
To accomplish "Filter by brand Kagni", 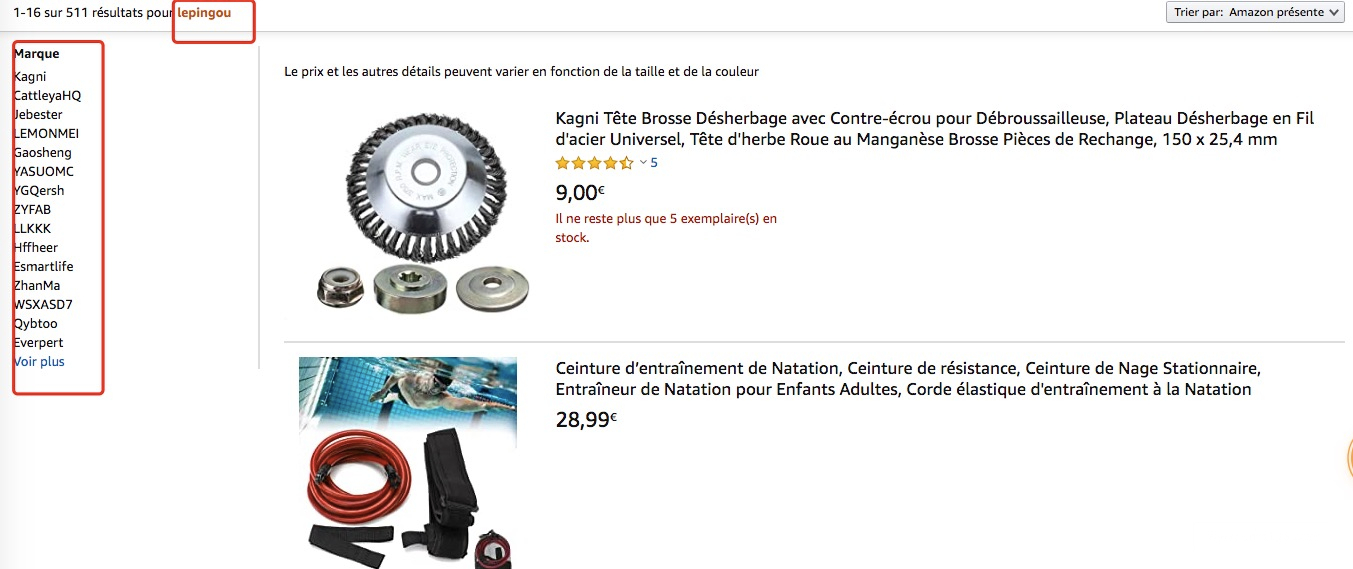I will (30, 77).
